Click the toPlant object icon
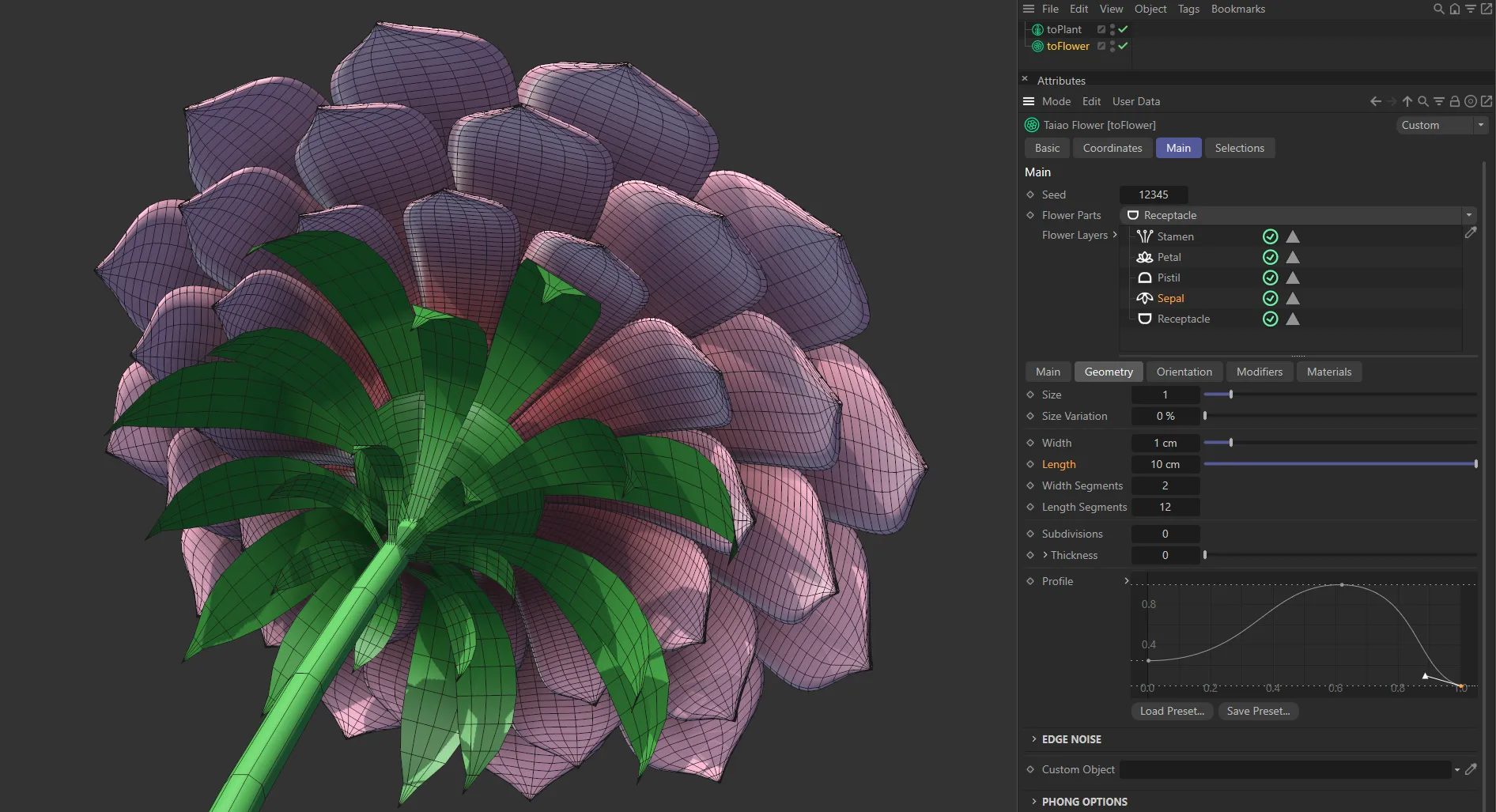Image resolution: width=1496 pixels, height=812 pixels. pos(1037,29)
